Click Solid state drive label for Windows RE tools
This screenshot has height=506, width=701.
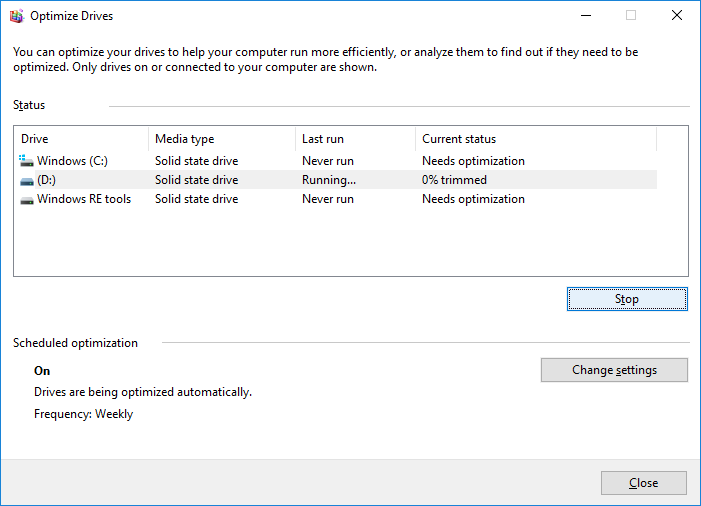[x=196, y=199]
